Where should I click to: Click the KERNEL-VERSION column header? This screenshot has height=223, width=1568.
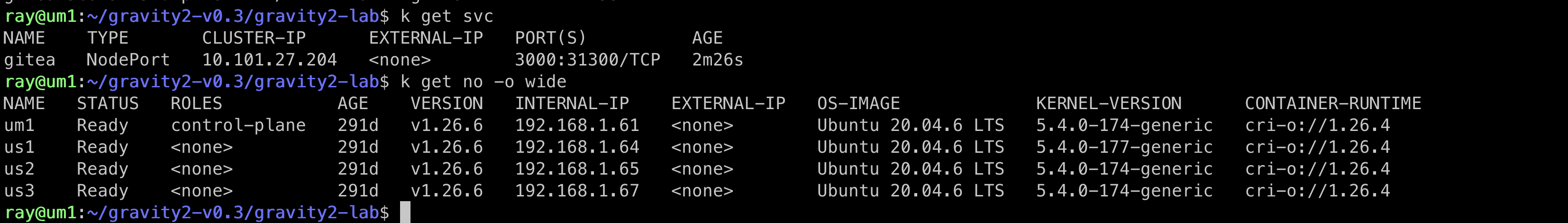coord(1108,103)
